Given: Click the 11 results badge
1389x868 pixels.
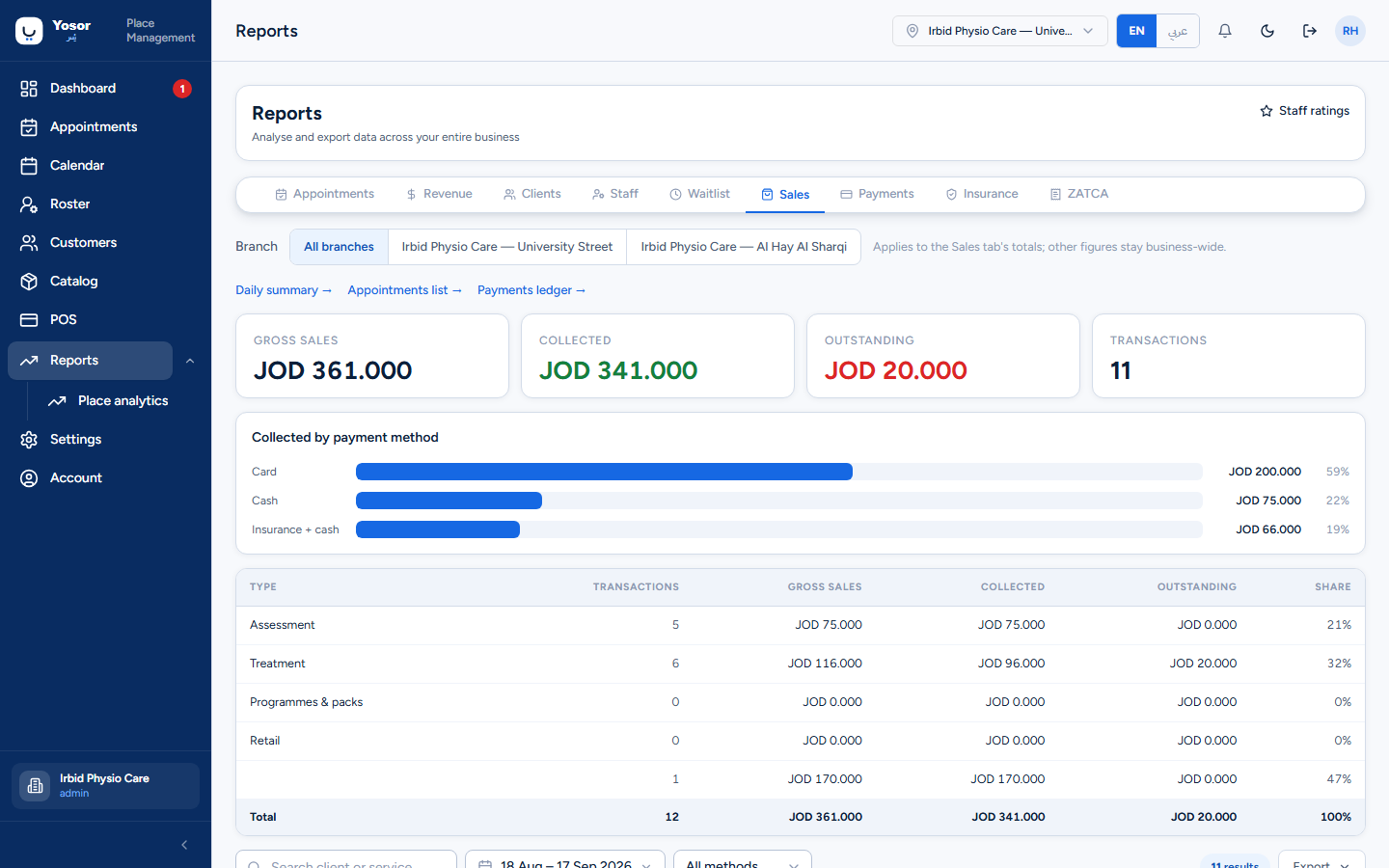Looking at the screenshot, I should click(1235, 864).
